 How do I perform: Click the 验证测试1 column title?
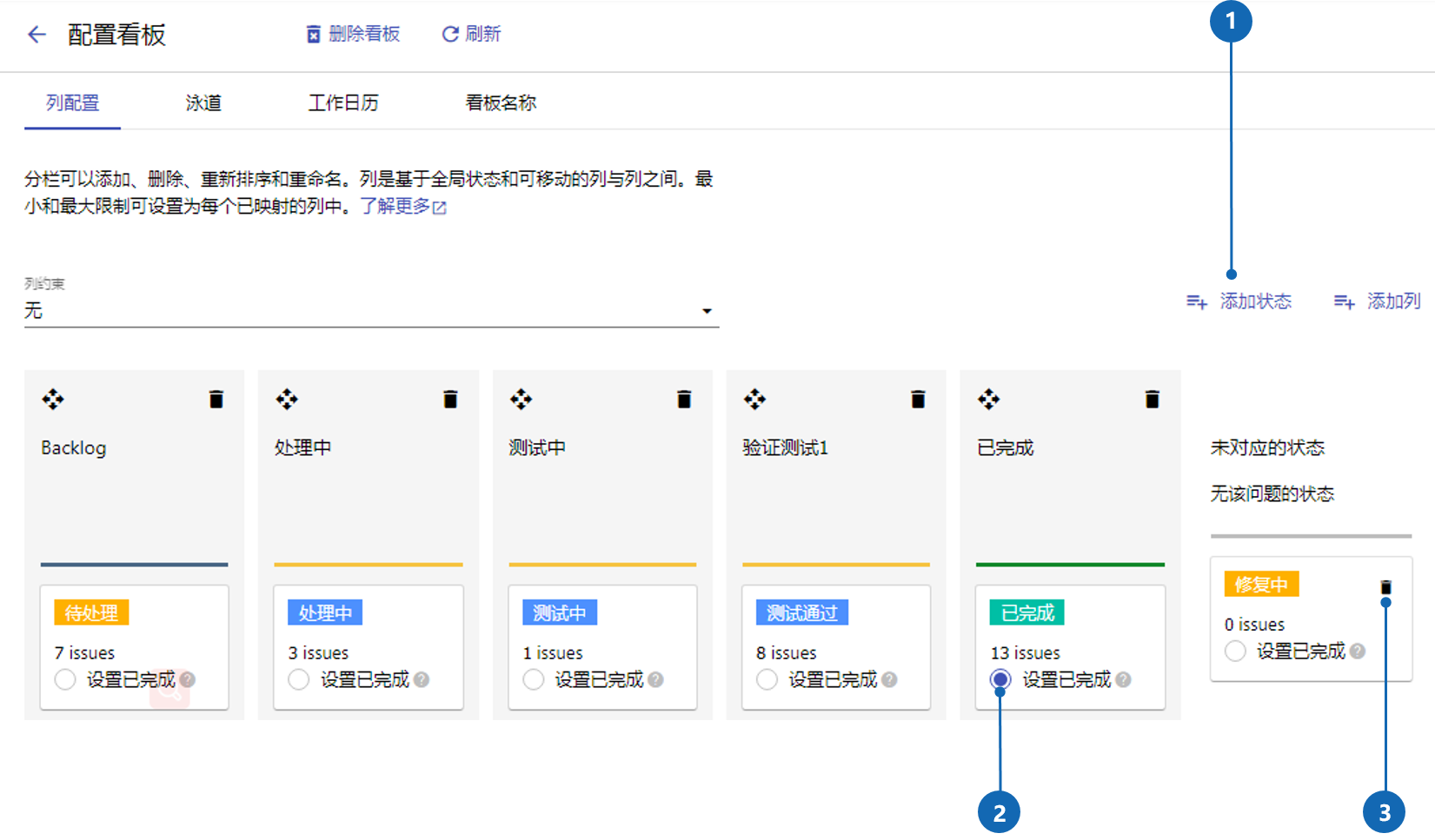pos(786,448)
